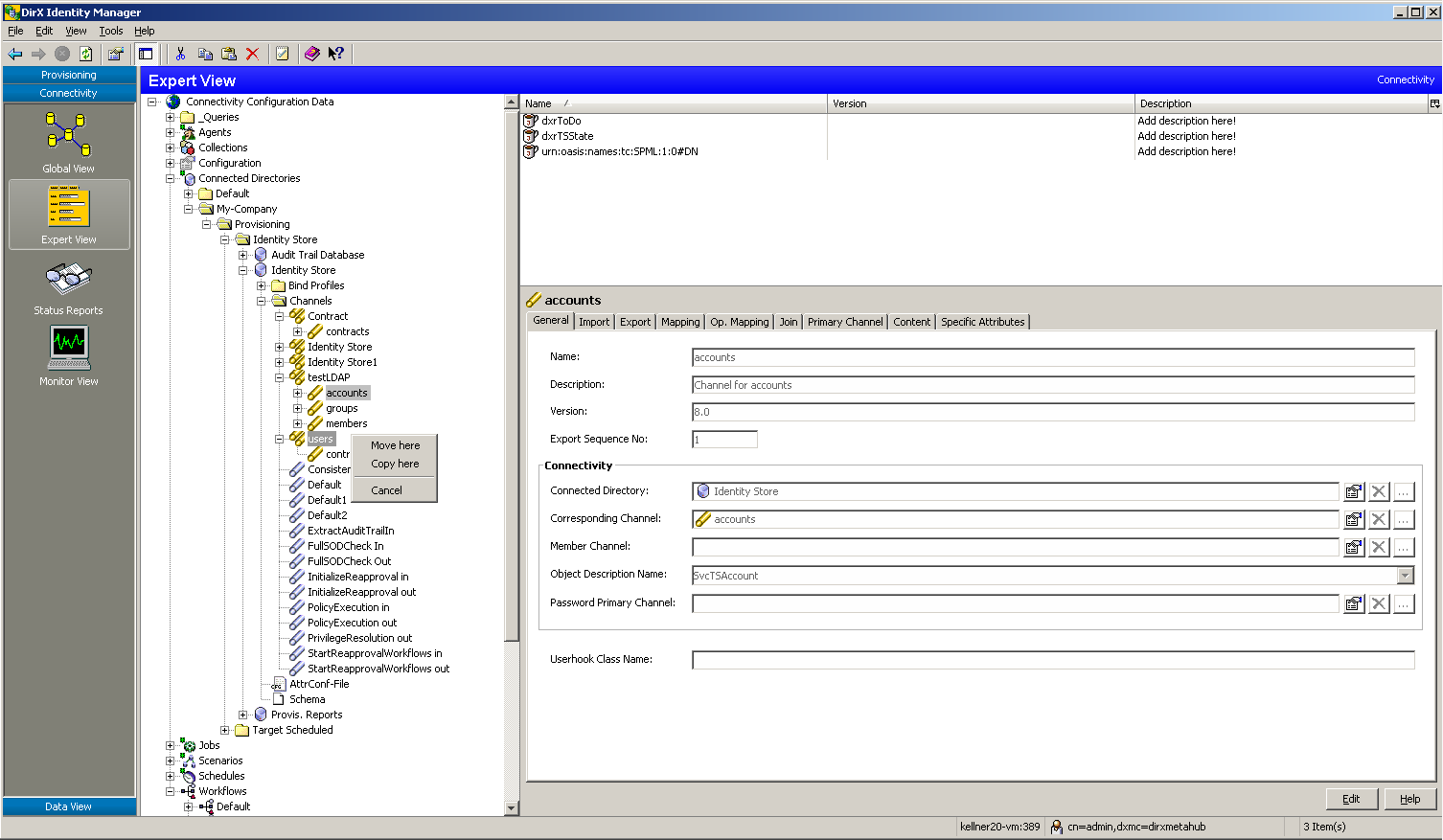Open Help via the purple book icon

pyautogui.click(x=311, y=54)
